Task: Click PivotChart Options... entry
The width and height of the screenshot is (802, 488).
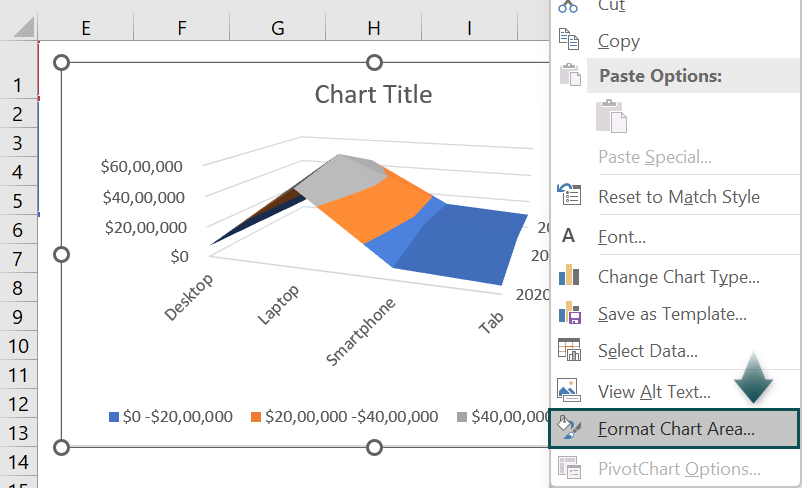Action: point(679,469)
